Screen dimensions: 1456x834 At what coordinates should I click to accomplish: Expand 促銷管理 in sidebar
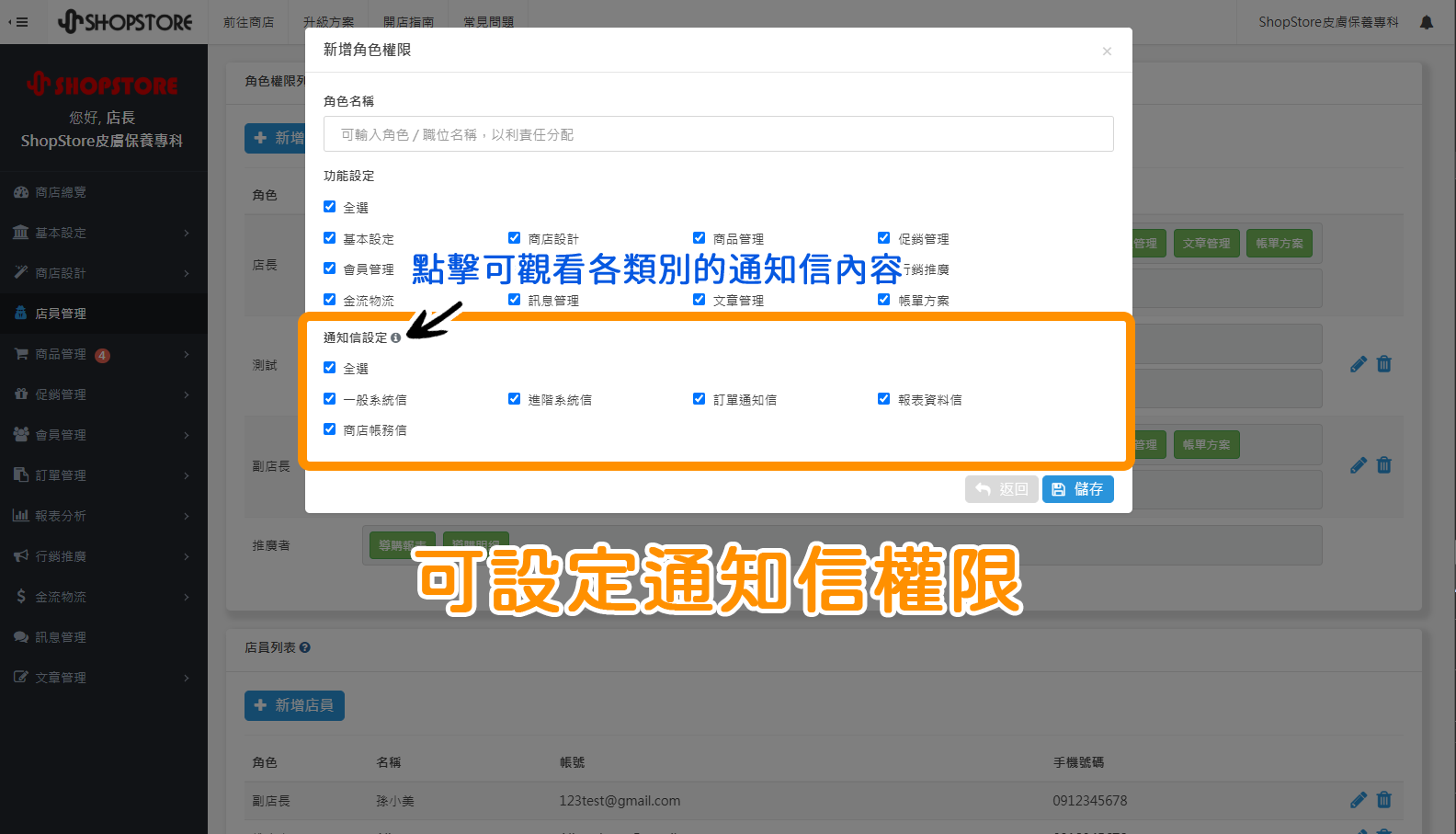(104, 394)
